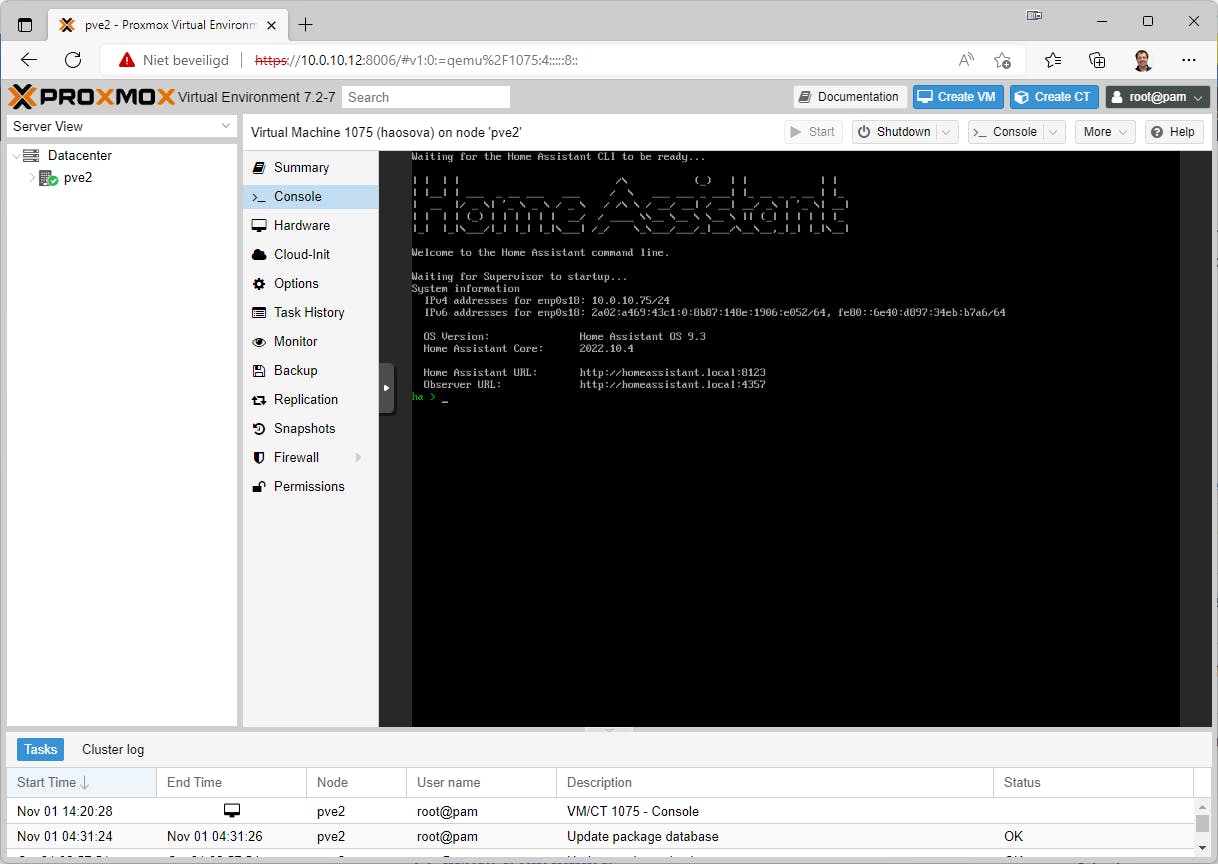The width and height of the screenshot is (1218, 864).
Task: Switch to the Cluster log tab
Action: [x=113, y=749]
